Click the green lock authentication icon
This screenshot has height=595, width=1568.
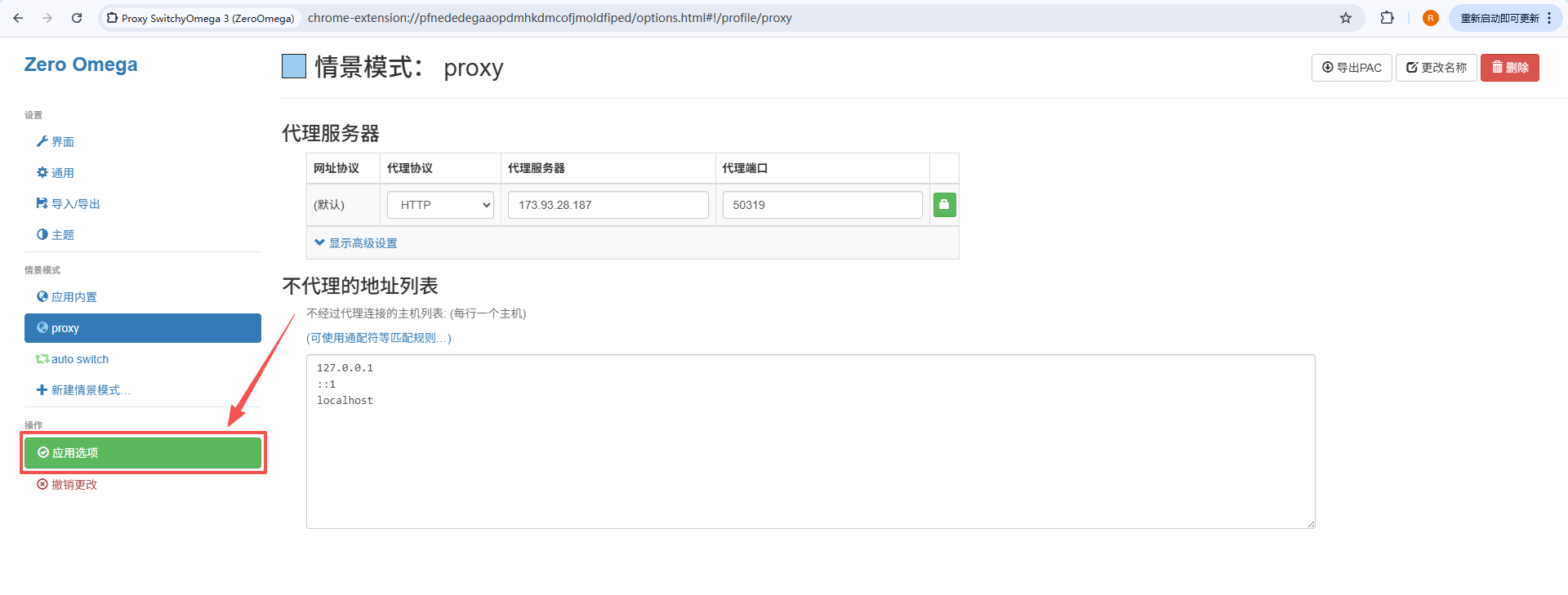pyautogui.click(x=944, y=205)
